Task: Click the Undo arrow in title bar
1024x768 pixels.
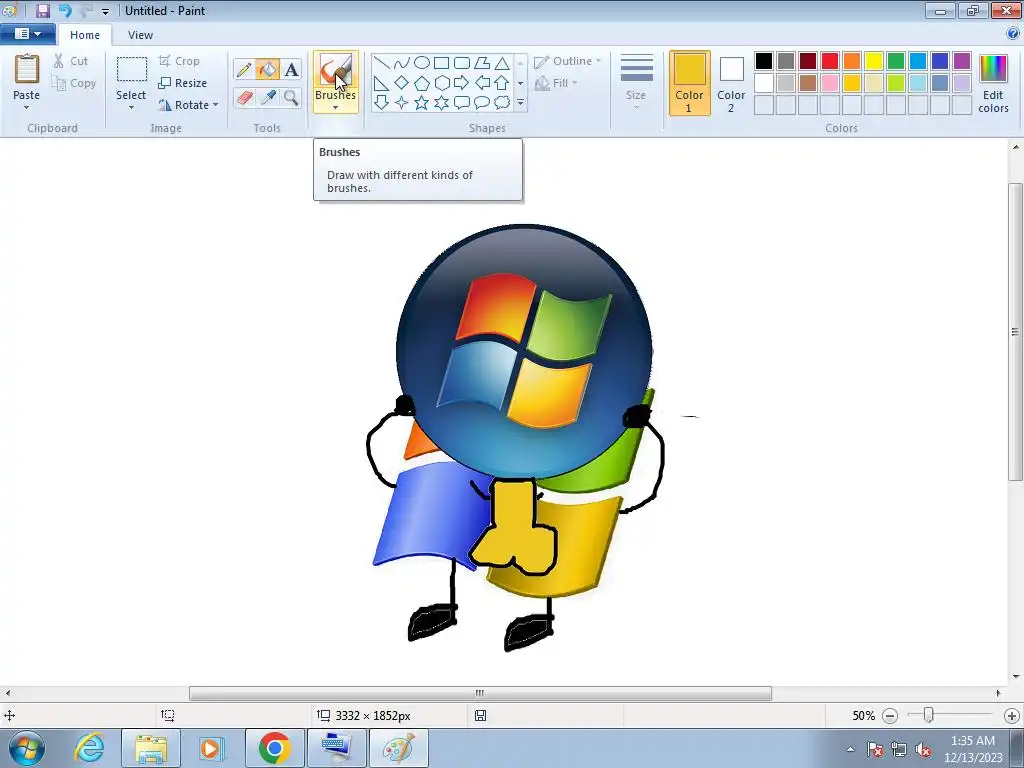Action: click(65, 10)
